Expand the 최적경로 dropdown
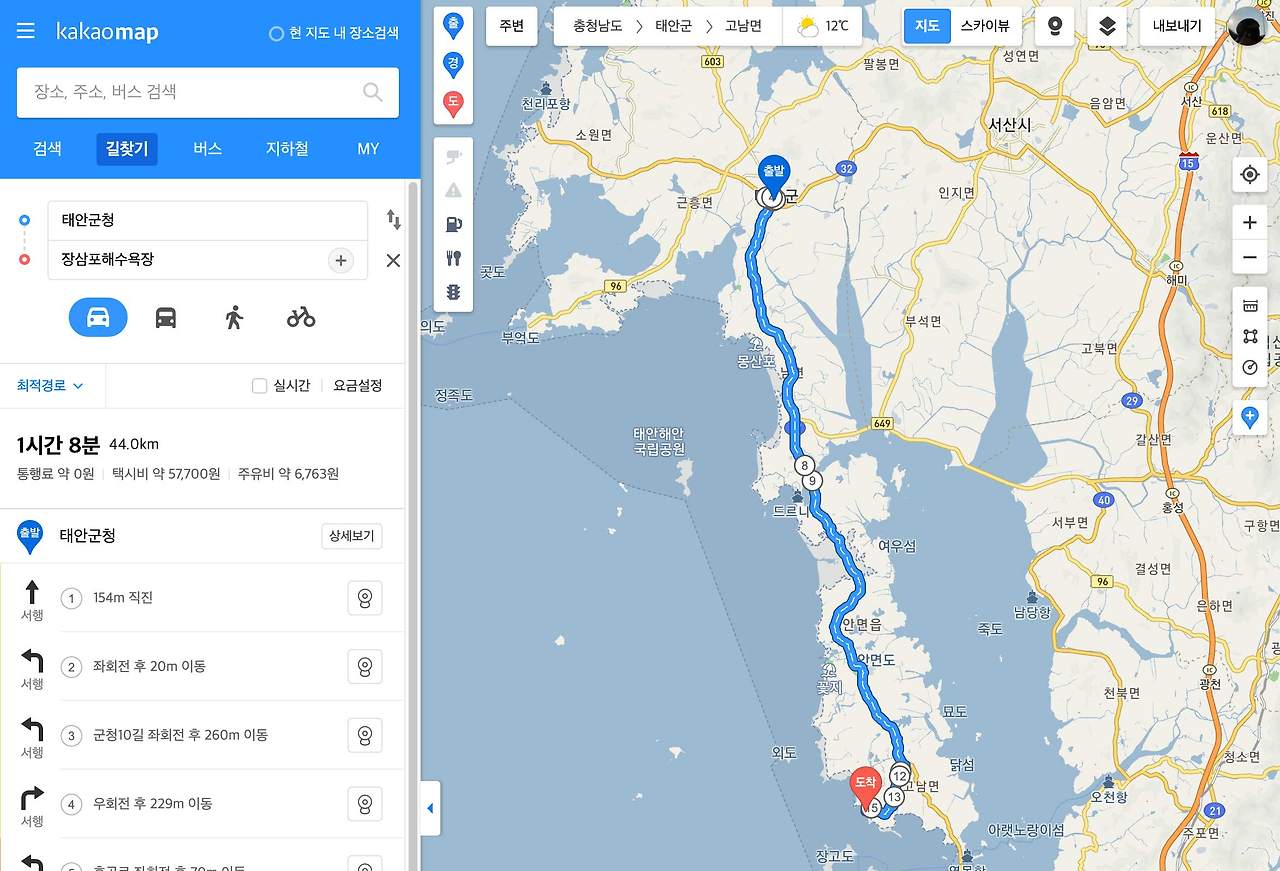Screen dimensions: 1280x871 (x=50, y=386)
